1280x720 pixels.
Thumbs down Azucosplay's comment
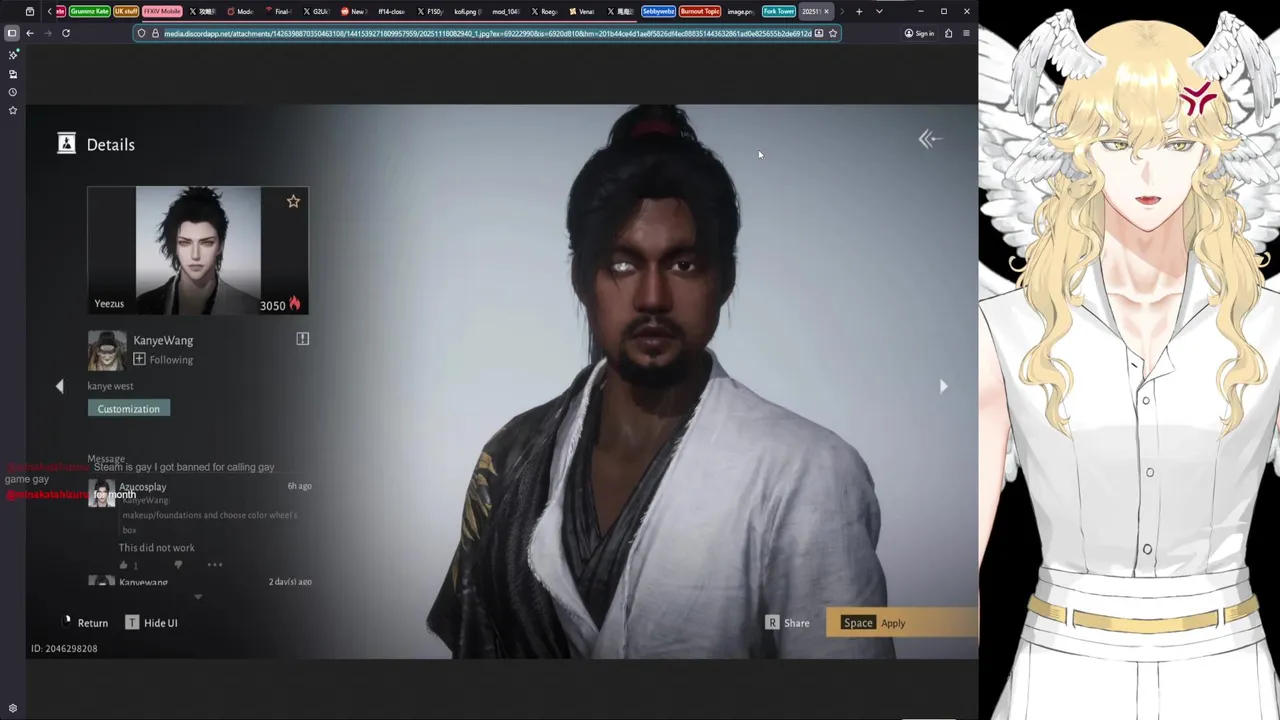pyautogui.click(x=178, y=565)
